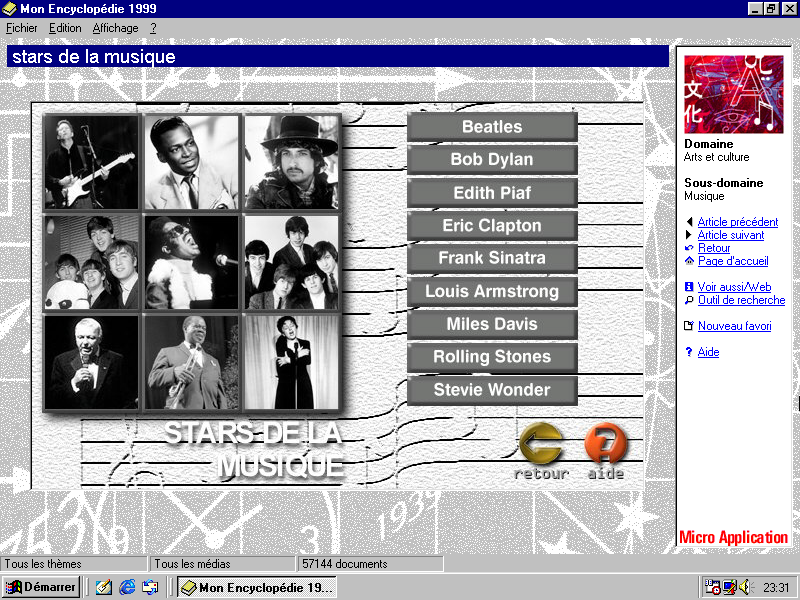Click the Tous les médias status field
This screenshot has width=800, height=600.
click(221, 564)
